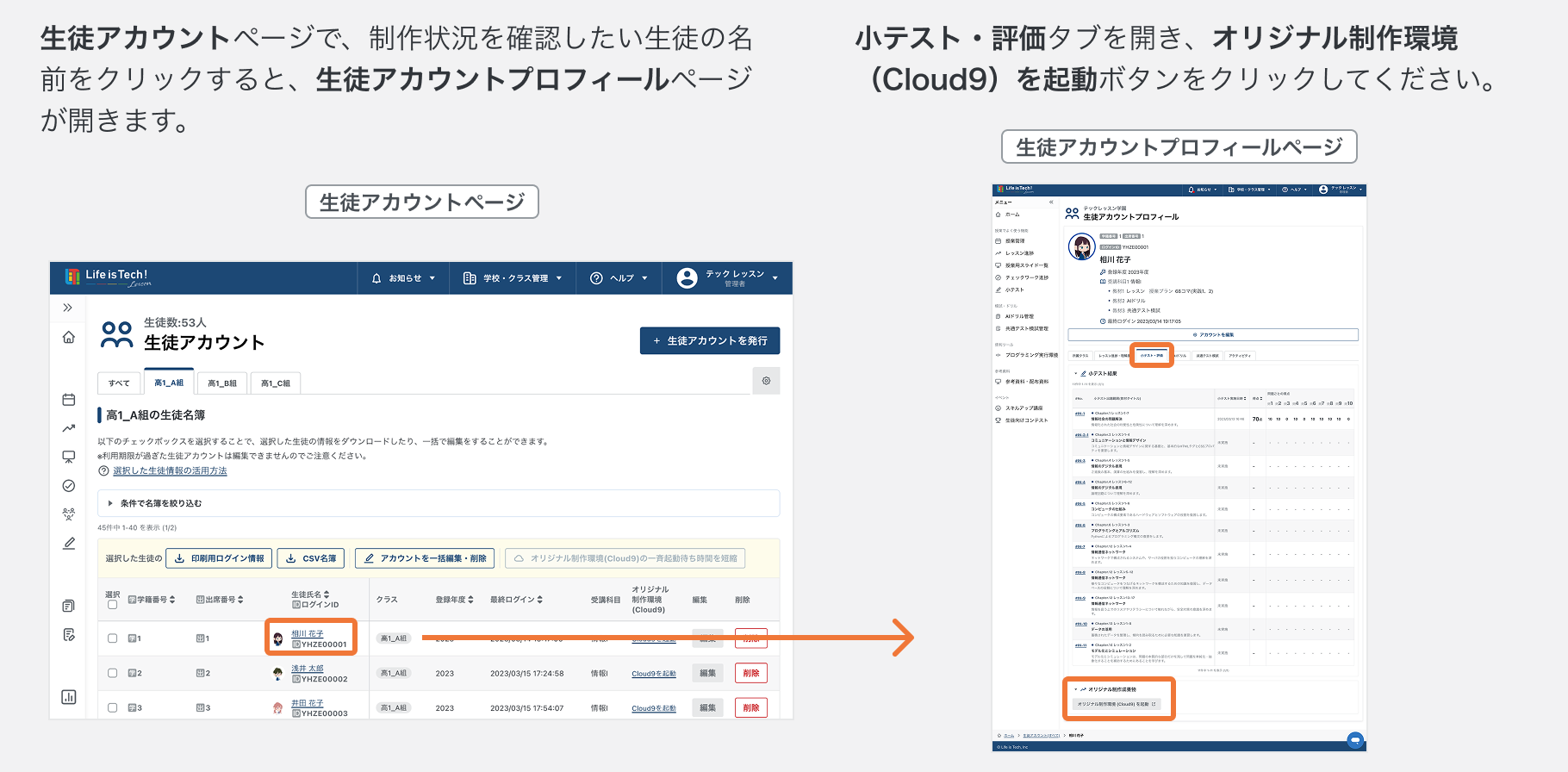The height and width of the screenshot is (772, 1568).
Task: Open 共通テスト模試 tab in profile page
Action: coord(1207,355)
